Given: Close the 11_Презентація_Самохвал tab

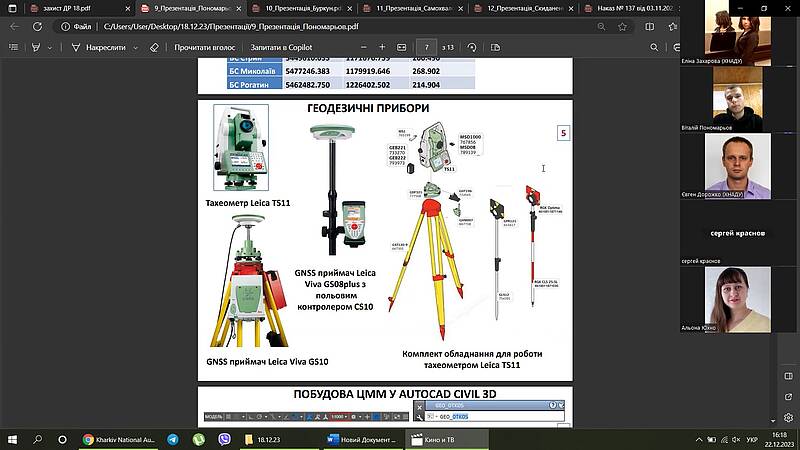Looking at the screenshot, I should tap(461, 9).
